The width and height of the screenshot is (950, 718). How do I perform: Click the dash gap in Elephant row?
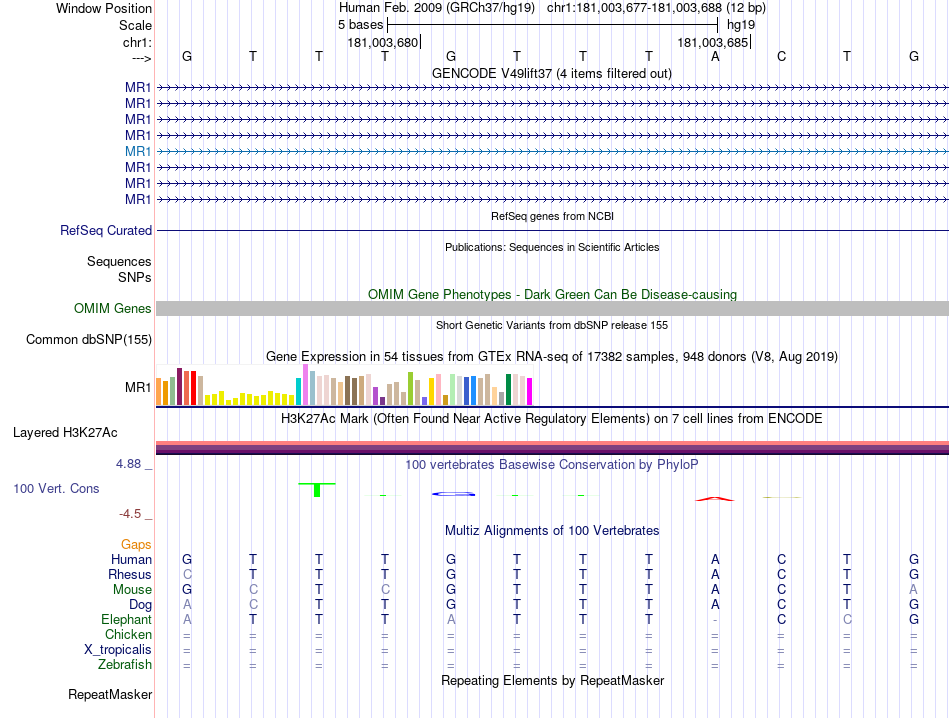[x=715, y=620]
